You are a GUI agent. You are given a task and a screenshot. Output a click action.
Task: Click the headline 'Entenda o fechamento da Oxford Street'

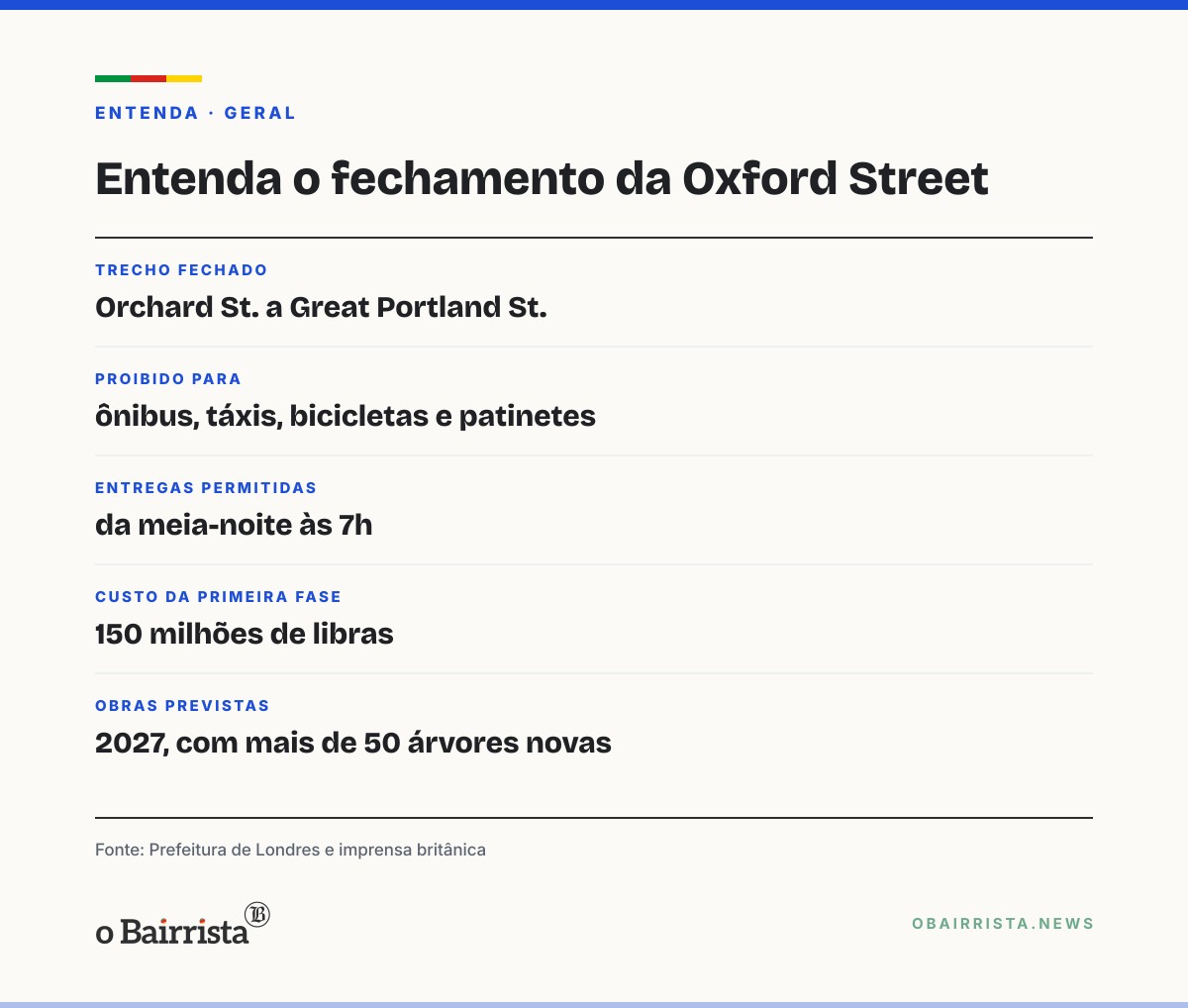point(542,179)
